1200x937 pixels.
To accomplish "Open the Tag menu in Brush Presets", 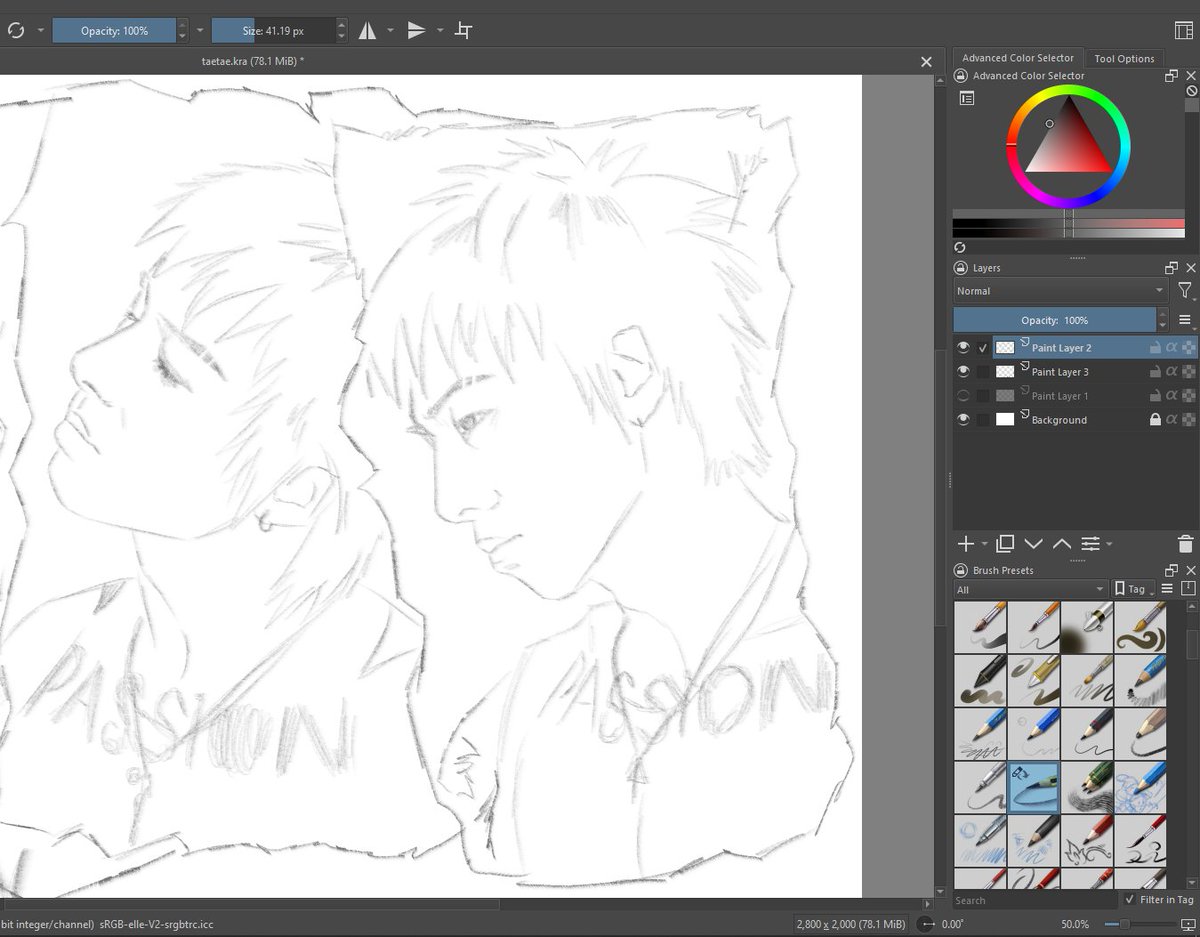I will click(x=1134, y=590).
